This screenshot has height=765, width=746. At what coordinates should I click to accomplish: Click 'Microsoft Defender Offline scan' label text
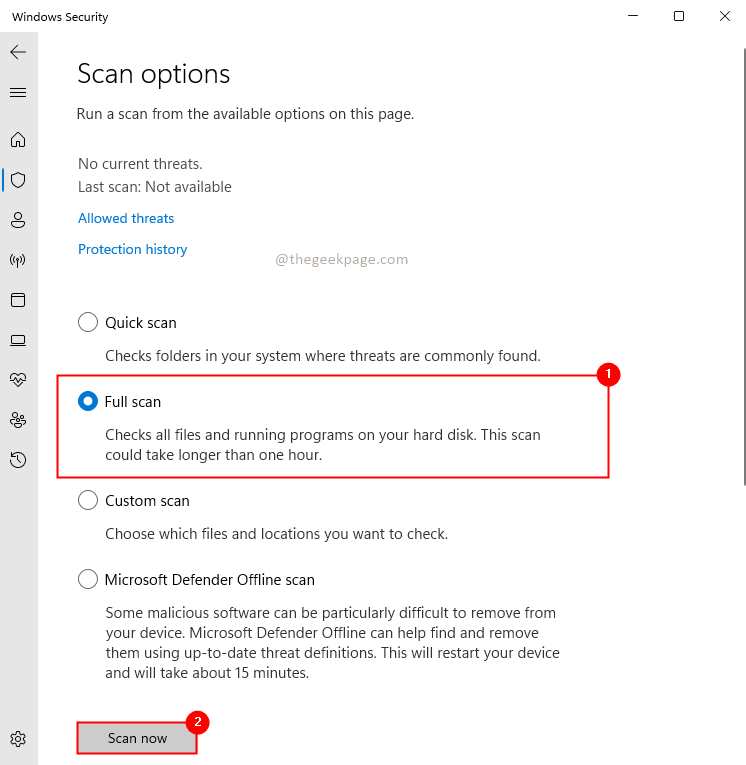[210, 580]
